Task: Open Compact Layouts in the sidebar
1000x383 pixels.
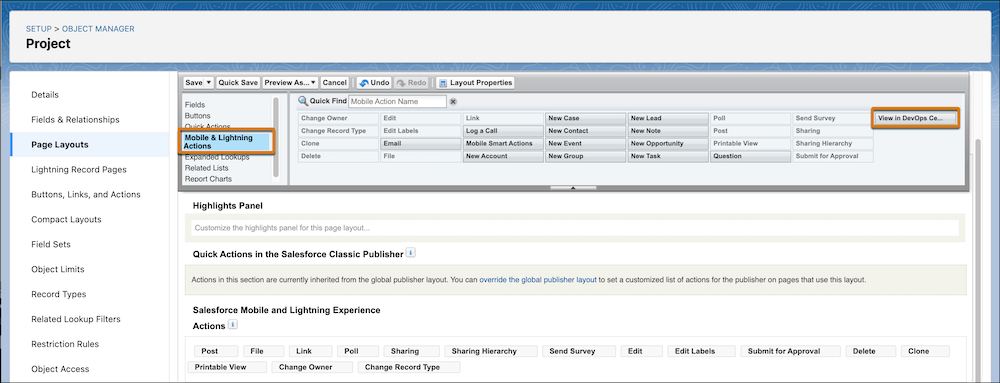Action: pos(66,219)
